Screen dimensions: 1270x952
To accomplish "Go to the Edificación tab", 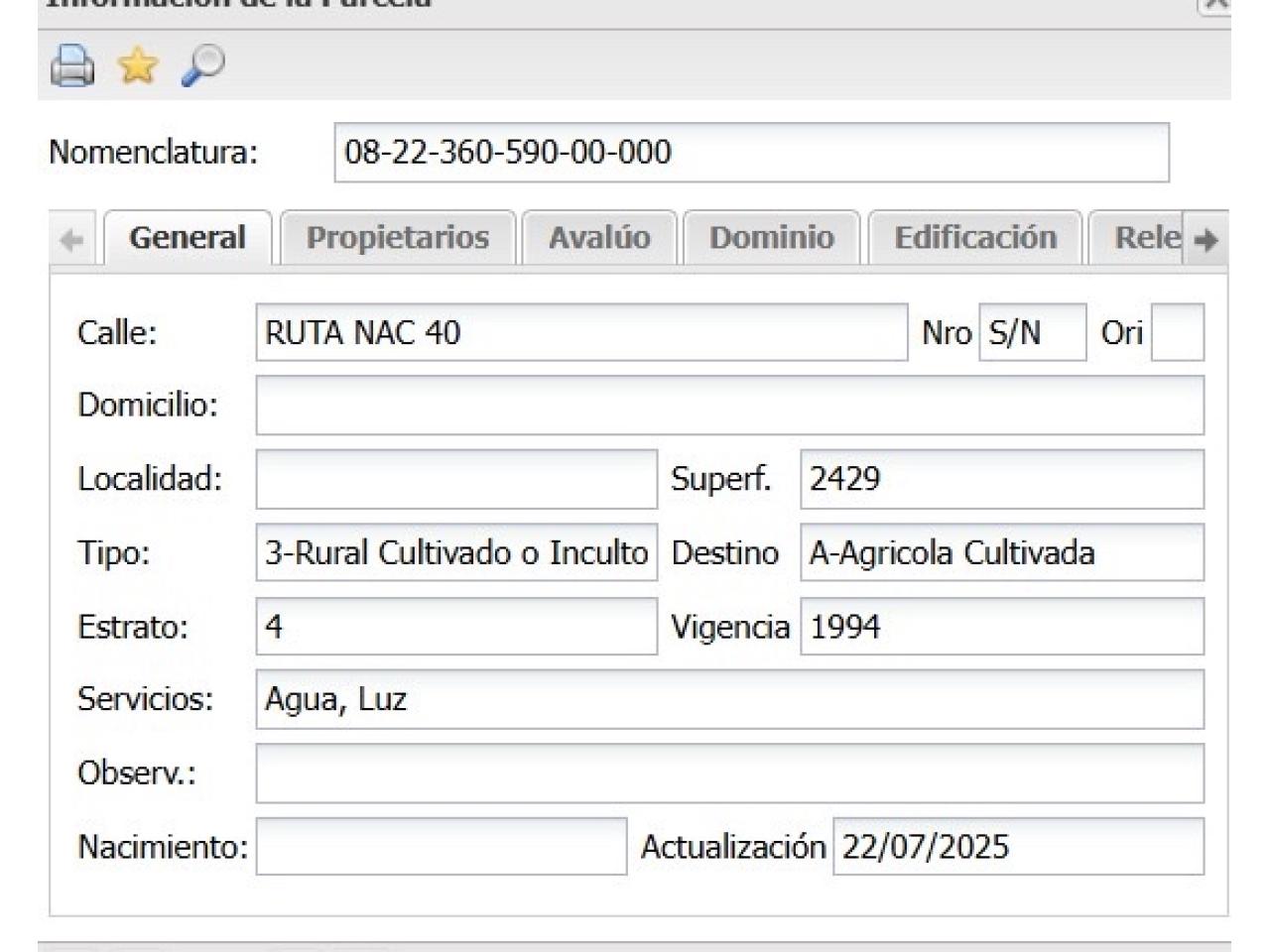I will [974, 238].
